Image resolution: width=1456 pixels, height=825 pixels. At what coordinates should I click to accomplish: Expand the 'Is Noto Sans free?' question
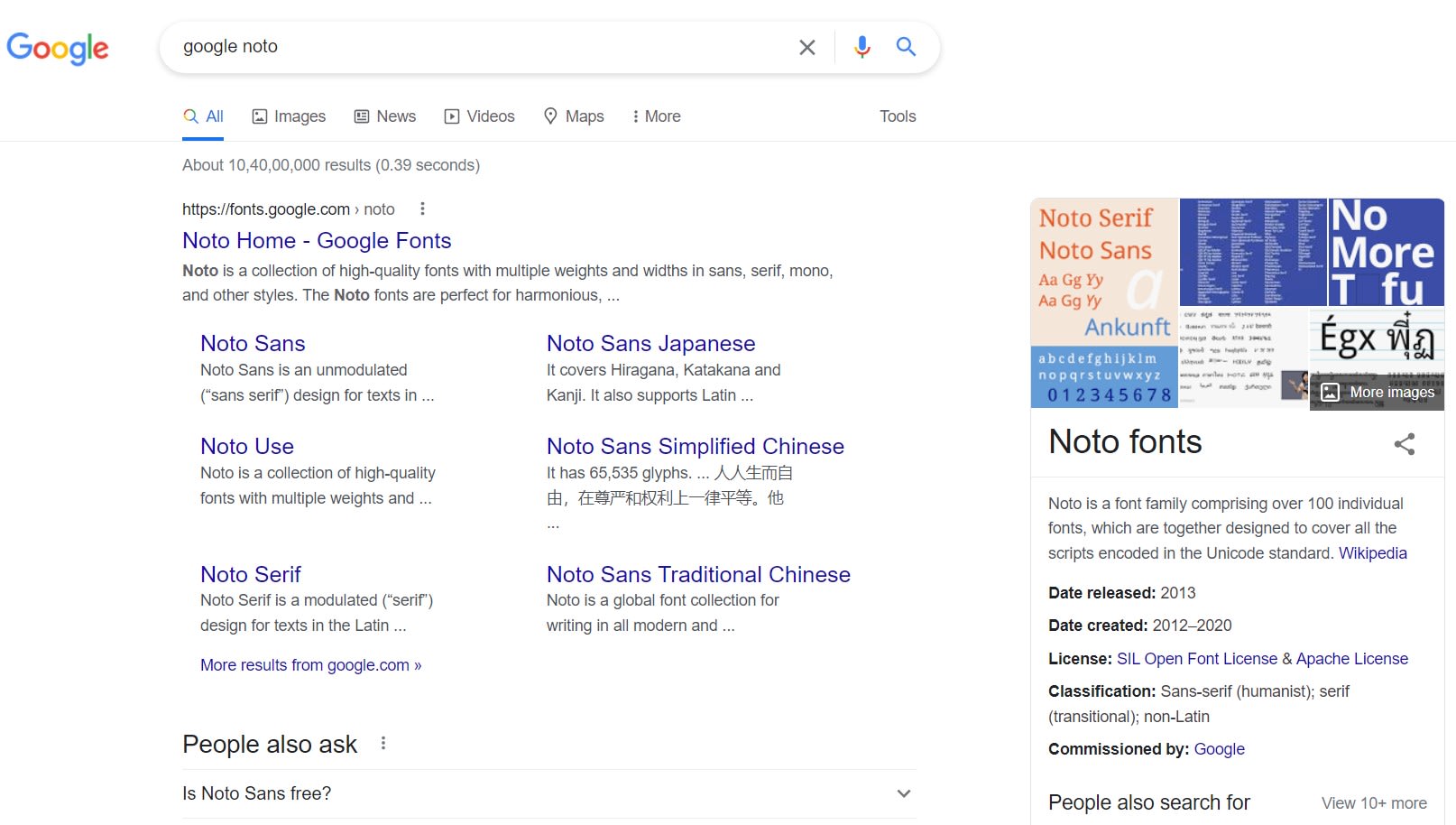[549, 793]
